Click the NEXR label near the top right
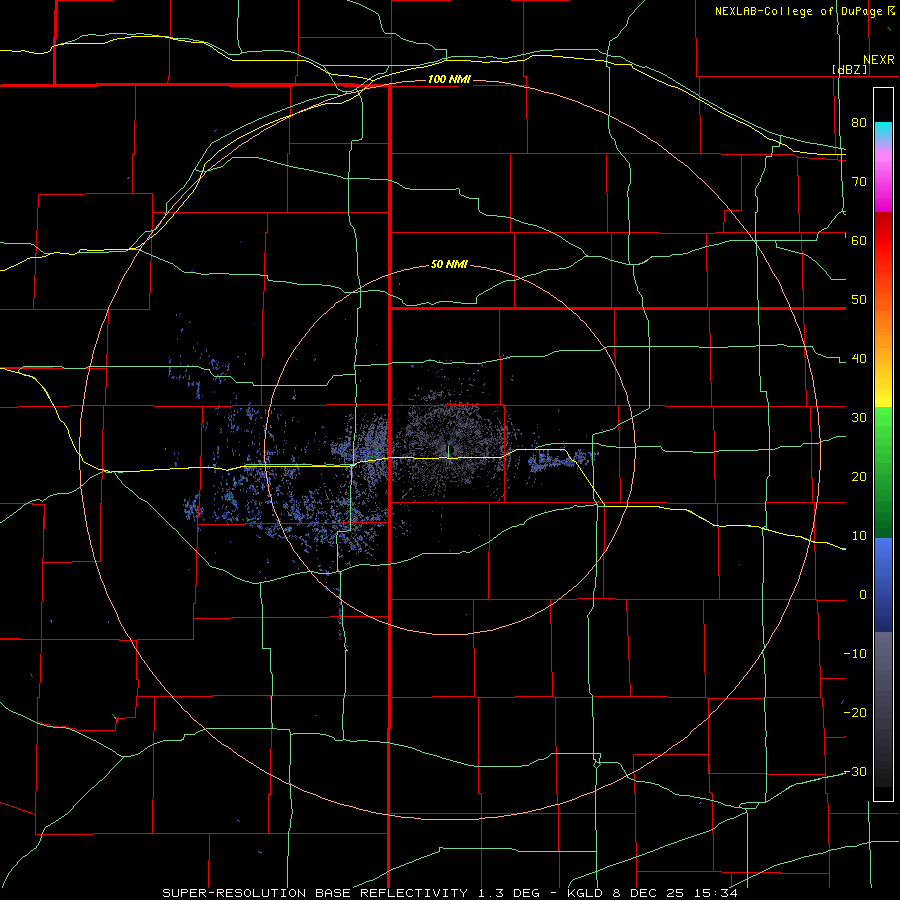The width and height of the screenshot is (900, 900). [x=879, y=60]
